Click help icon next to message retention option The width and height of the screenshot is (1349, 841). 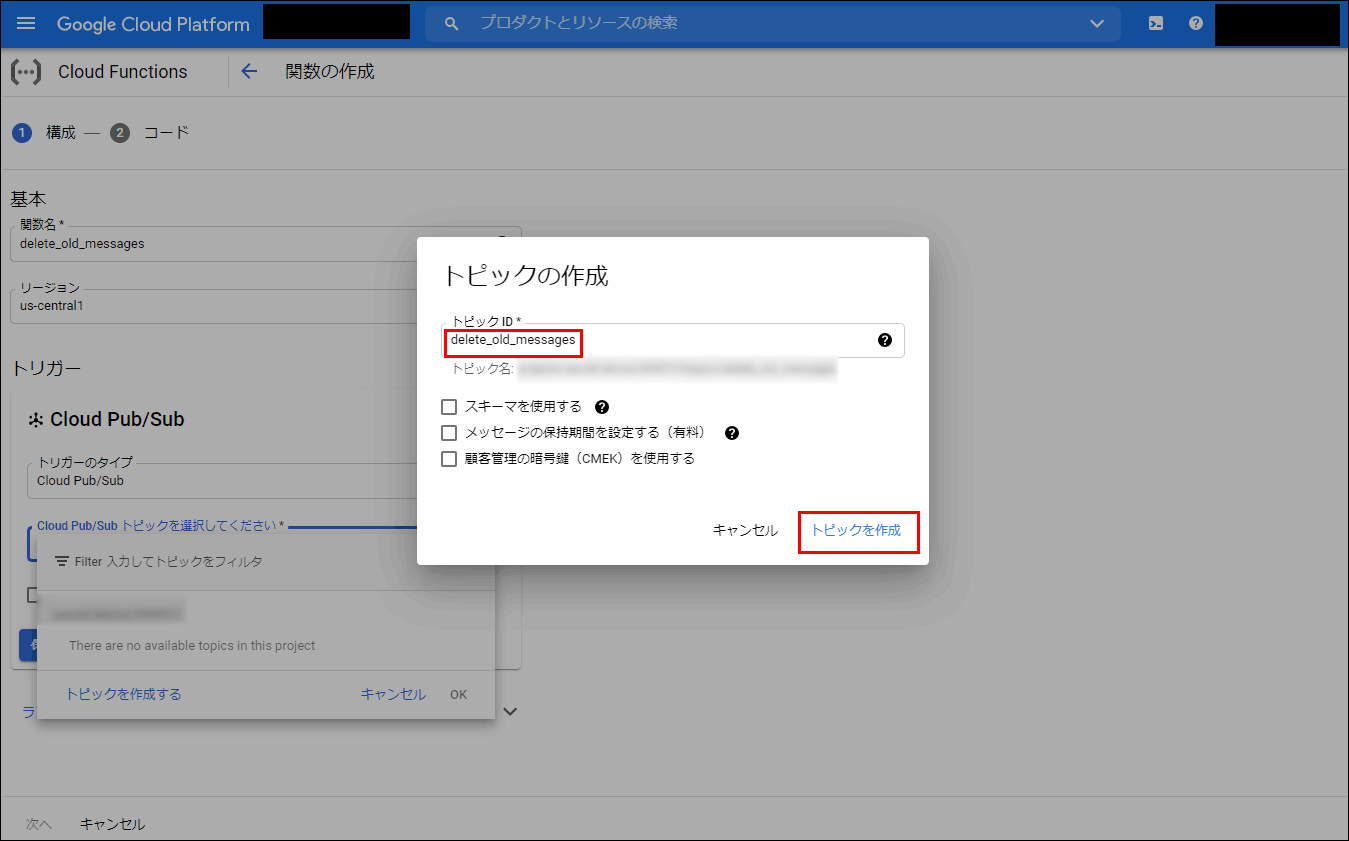[732, 433]
